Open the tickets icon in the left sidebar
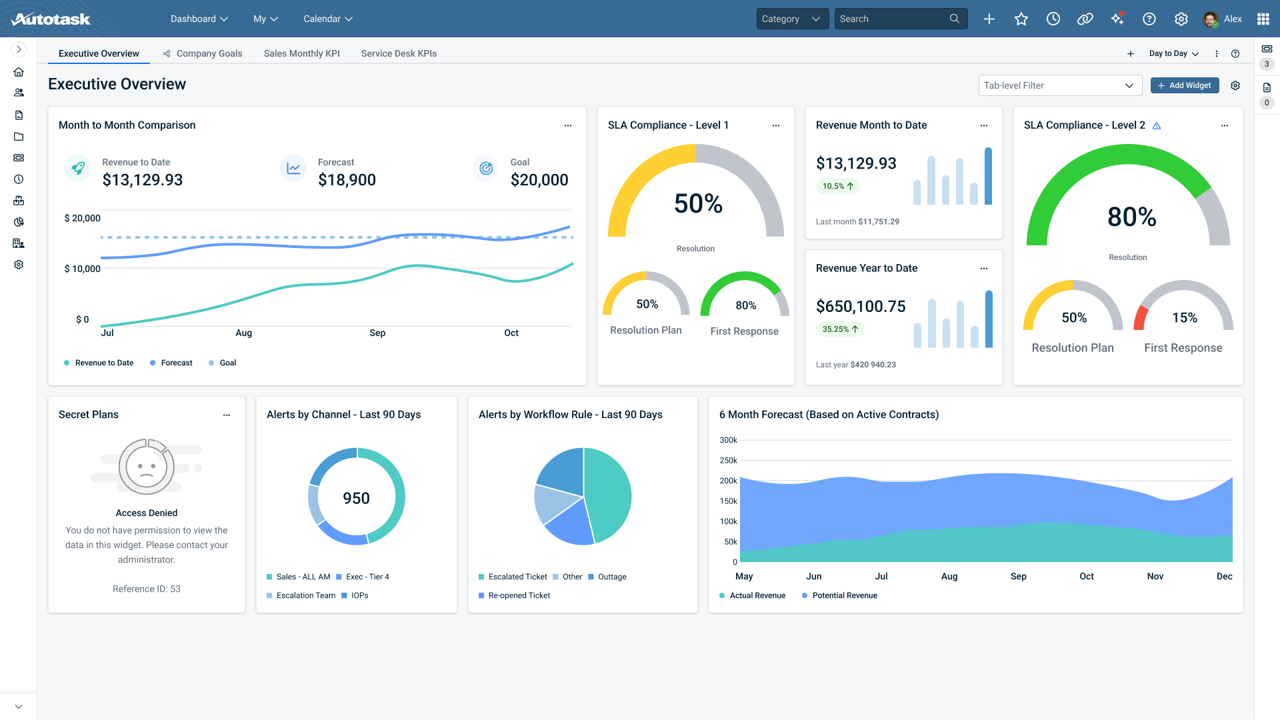 (18, 157)
